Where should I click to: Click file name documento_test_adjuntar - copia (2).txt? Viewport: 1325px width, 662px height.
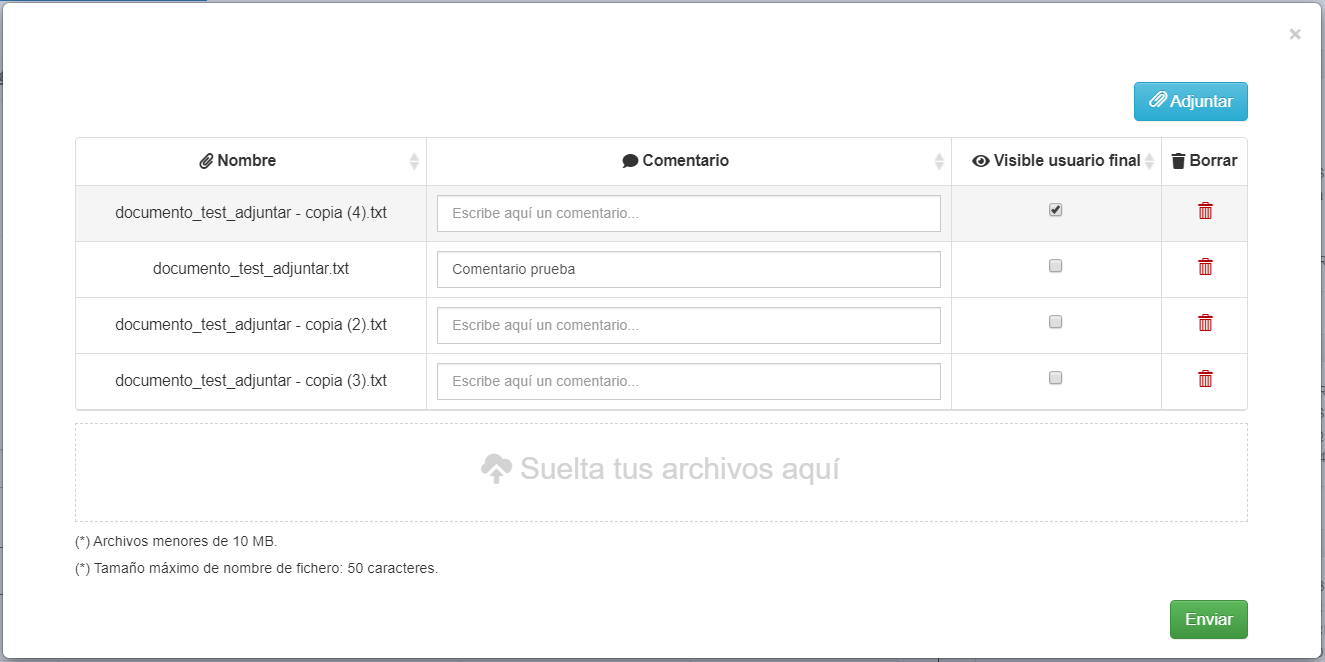coord(251,325)
